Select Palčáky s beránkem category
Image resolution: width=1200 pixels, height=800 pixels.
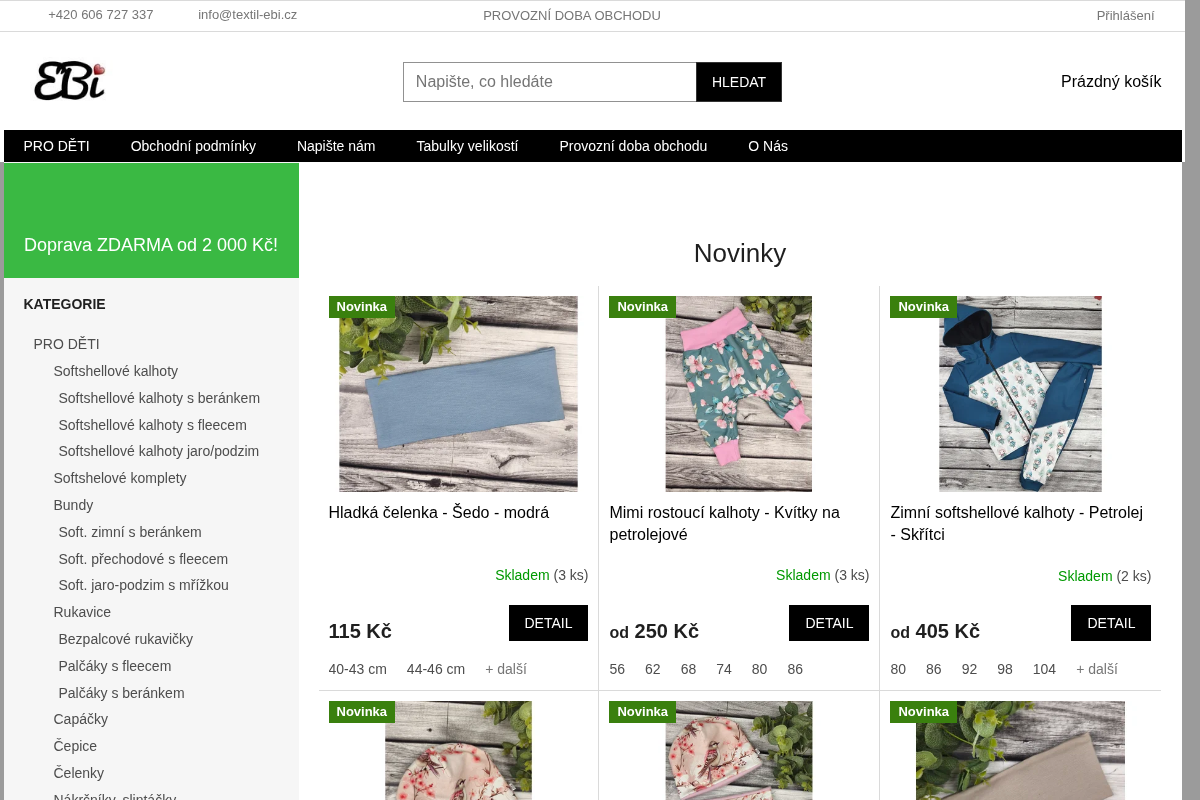click(x=121, y=693)
